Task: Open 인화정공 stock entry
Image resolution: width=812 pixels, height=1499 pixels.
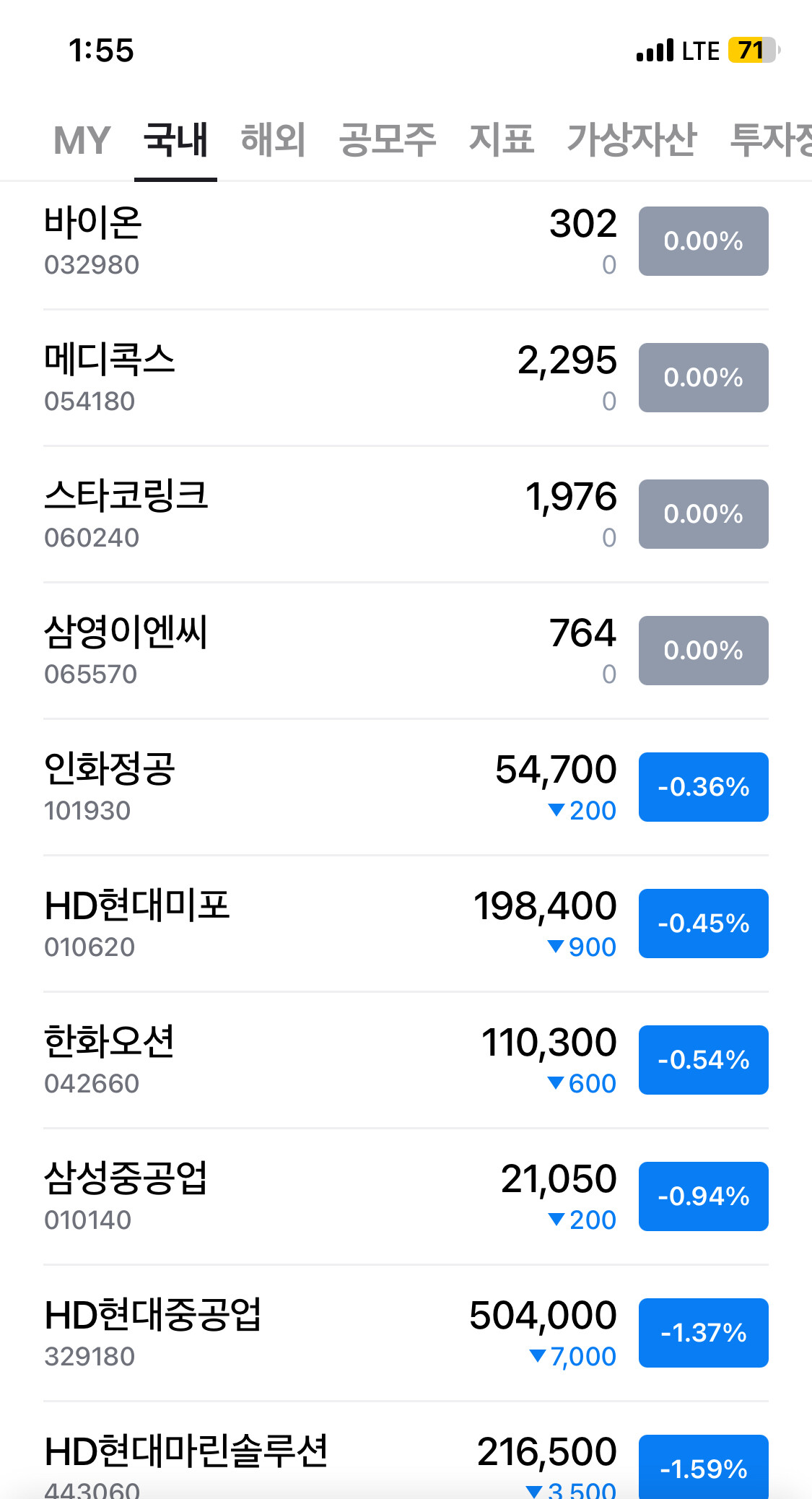Action: click(x=110, y=770)
